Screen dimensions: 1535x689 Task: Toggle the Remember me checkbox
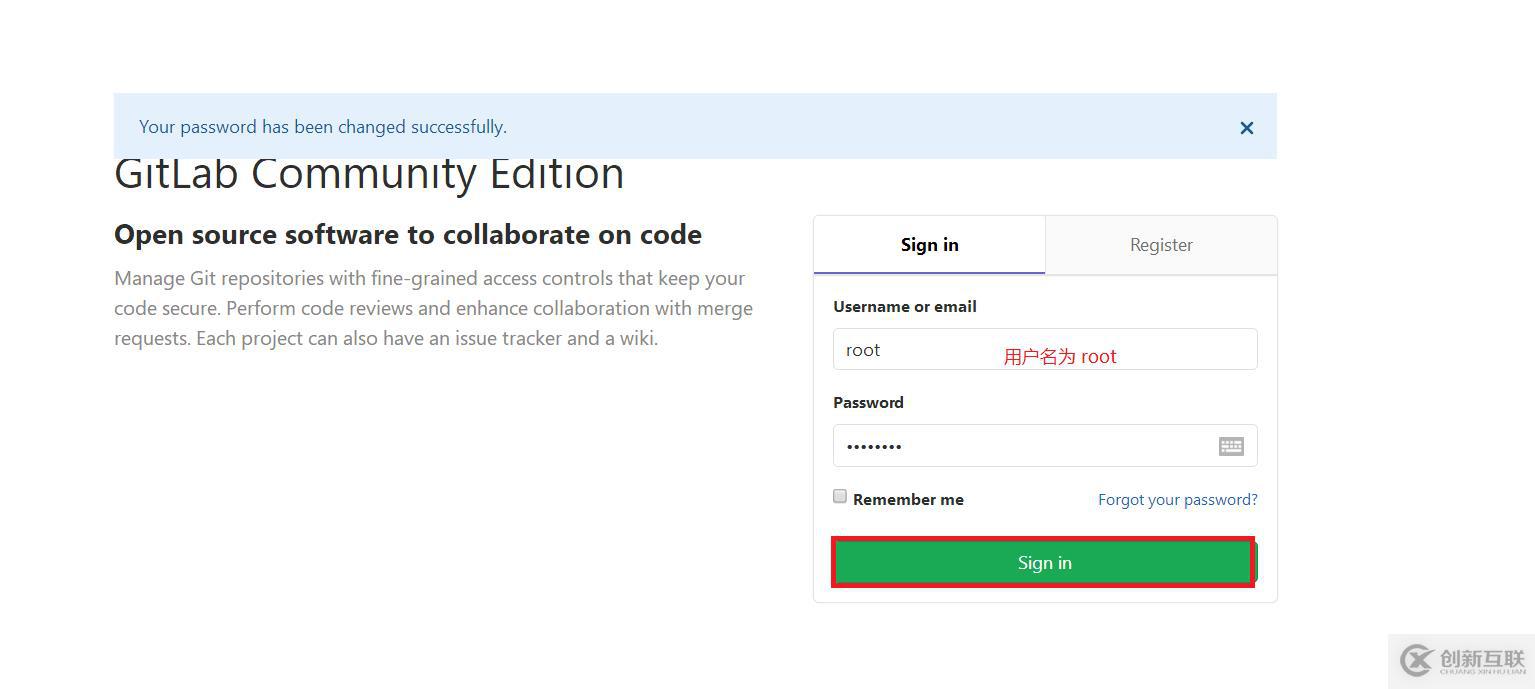[840, 496]
